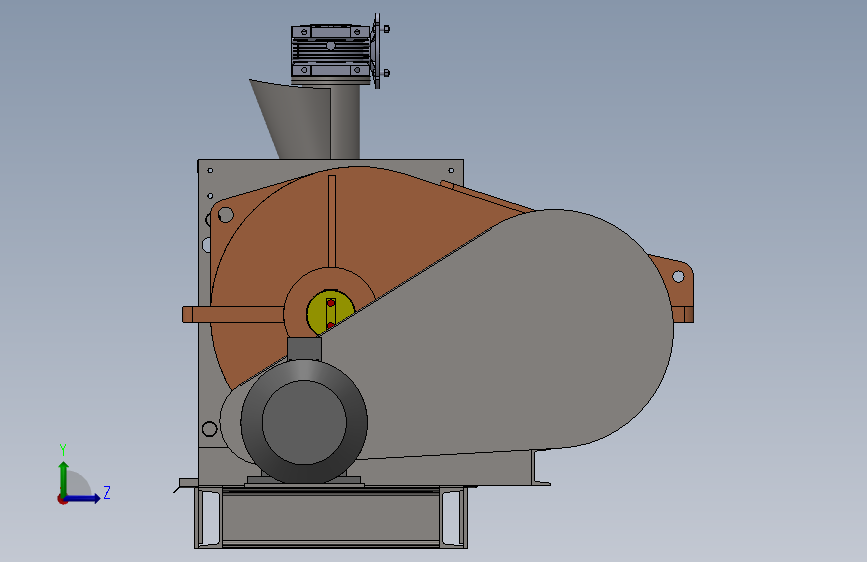Select the upper bolt on reducer flange

click(x=385, y=29)
